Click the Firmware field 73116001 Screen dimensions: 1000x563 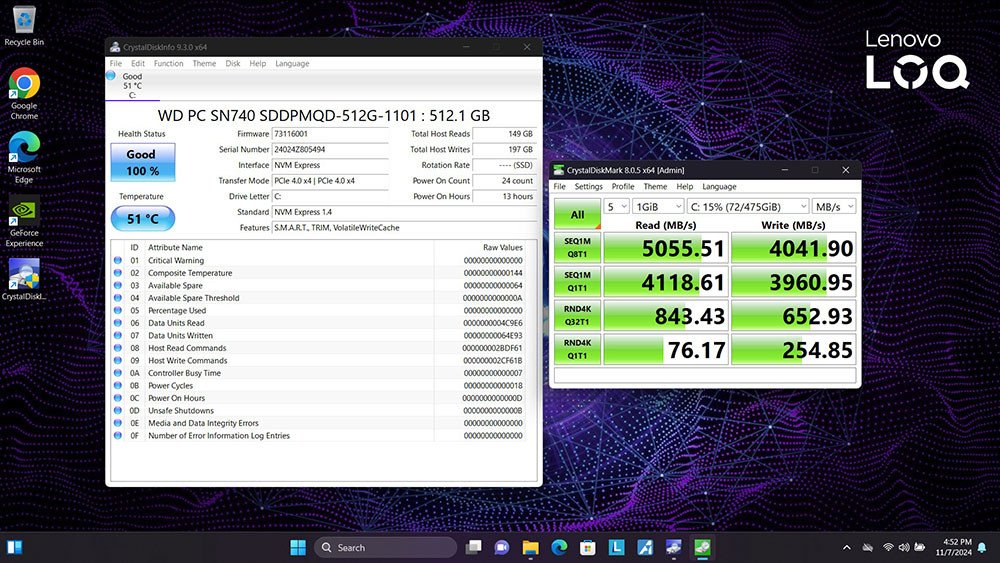330,134
